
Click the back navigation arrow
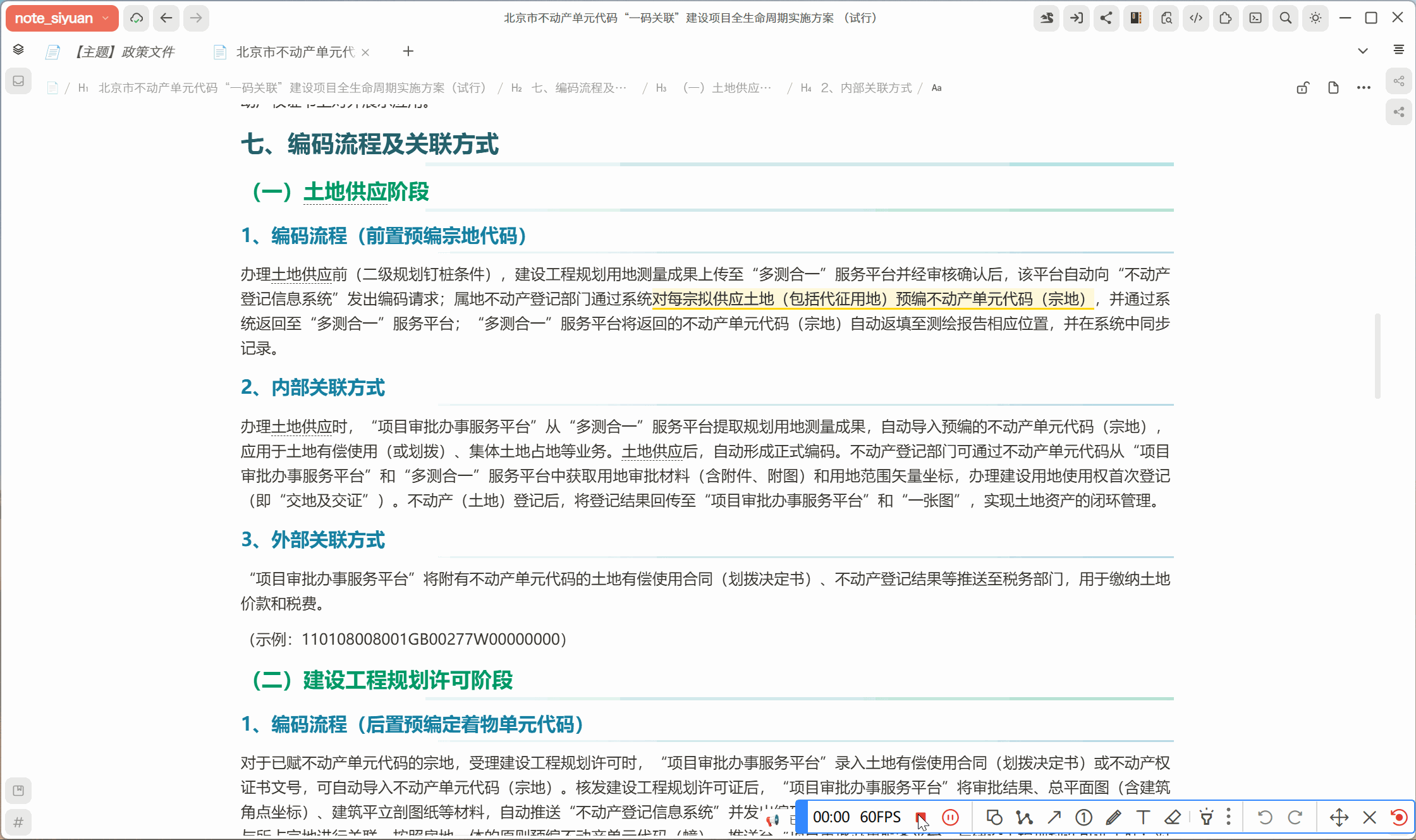click(x=166, y=18)
